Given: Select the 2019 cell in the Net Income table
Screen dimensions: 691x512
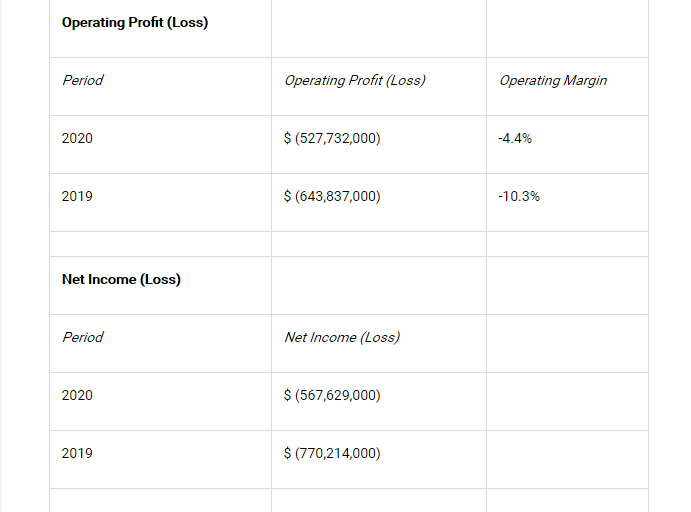Looking at the screenshot, I should [x=77, y=453].
